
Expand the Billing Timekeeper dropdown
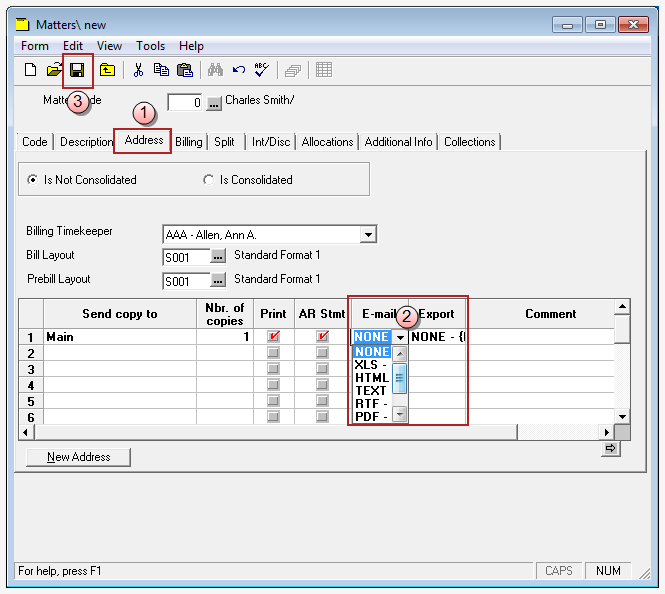[x=368, y=235]
